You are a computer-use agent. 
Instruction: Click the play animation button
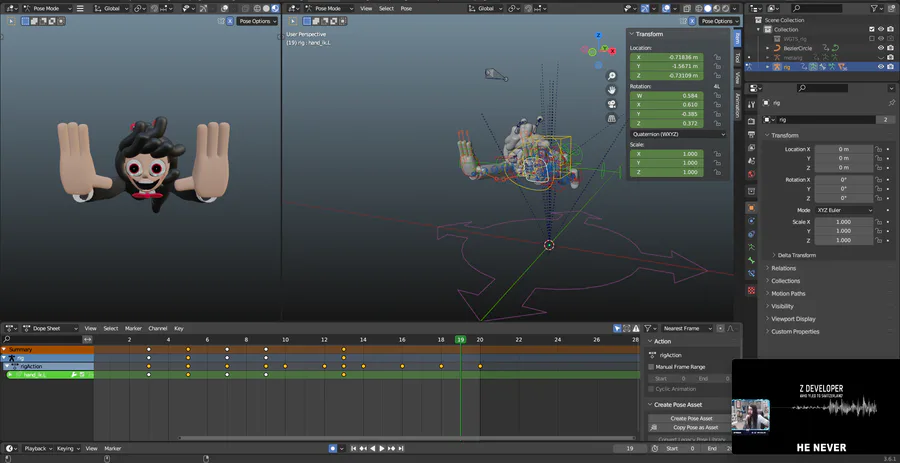coord(383,449)
